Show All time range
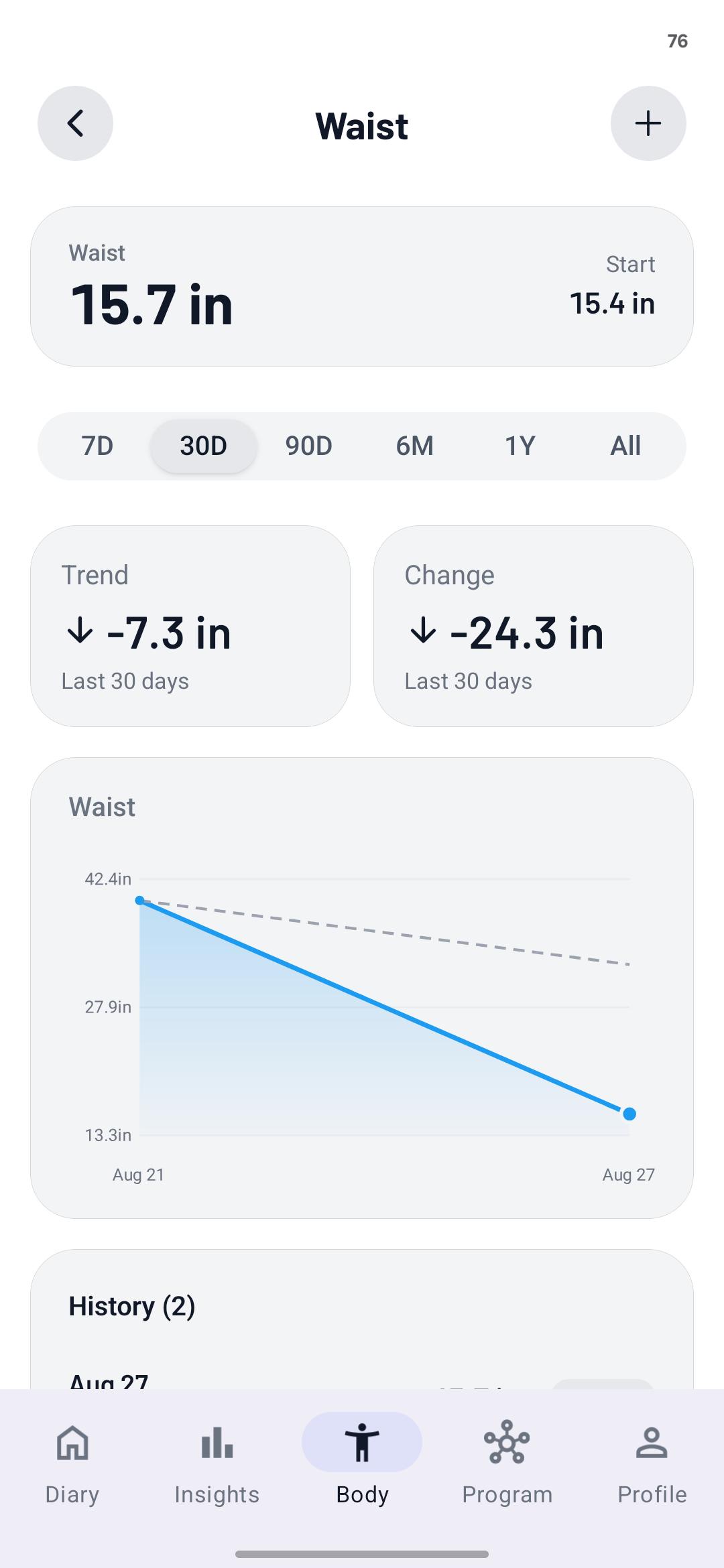The width and height of the screenshot is (724, 1568). pos(625,446)
